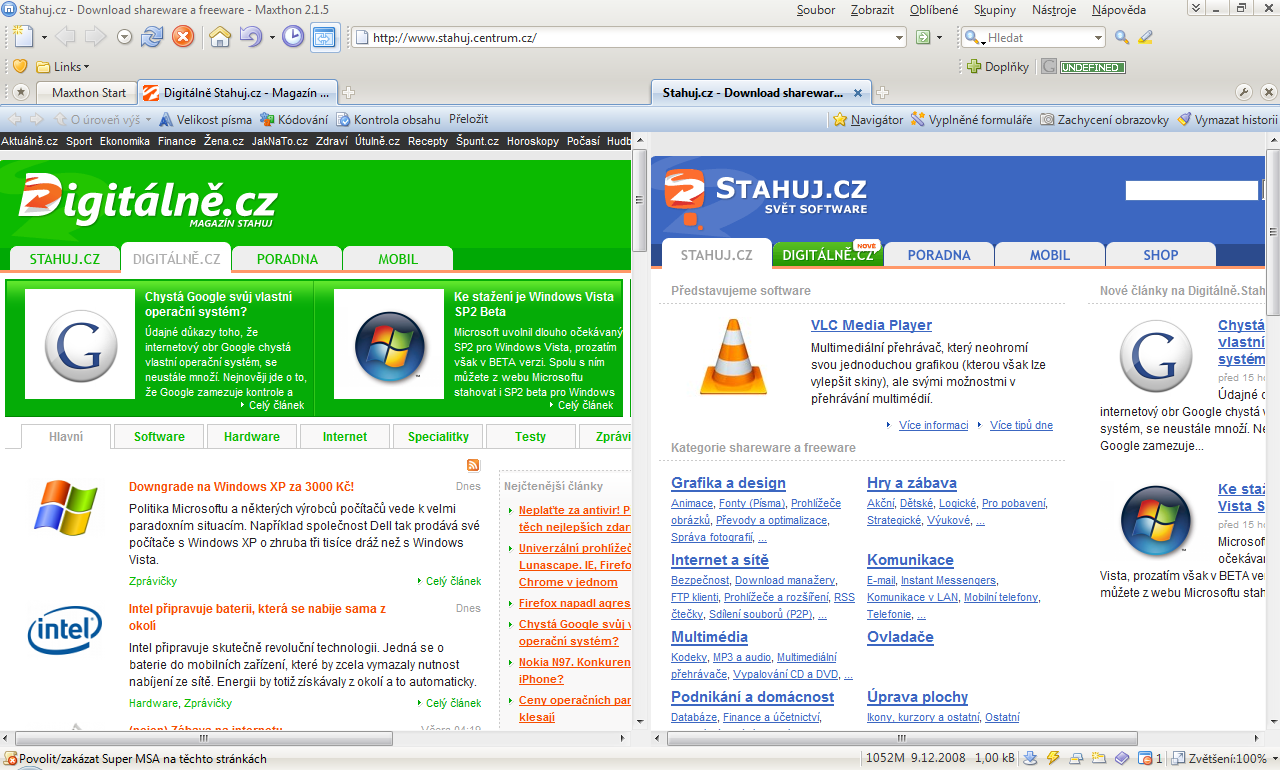Click the 1052M memory status text
1280x770 pixels.
(x=883, y=759)
